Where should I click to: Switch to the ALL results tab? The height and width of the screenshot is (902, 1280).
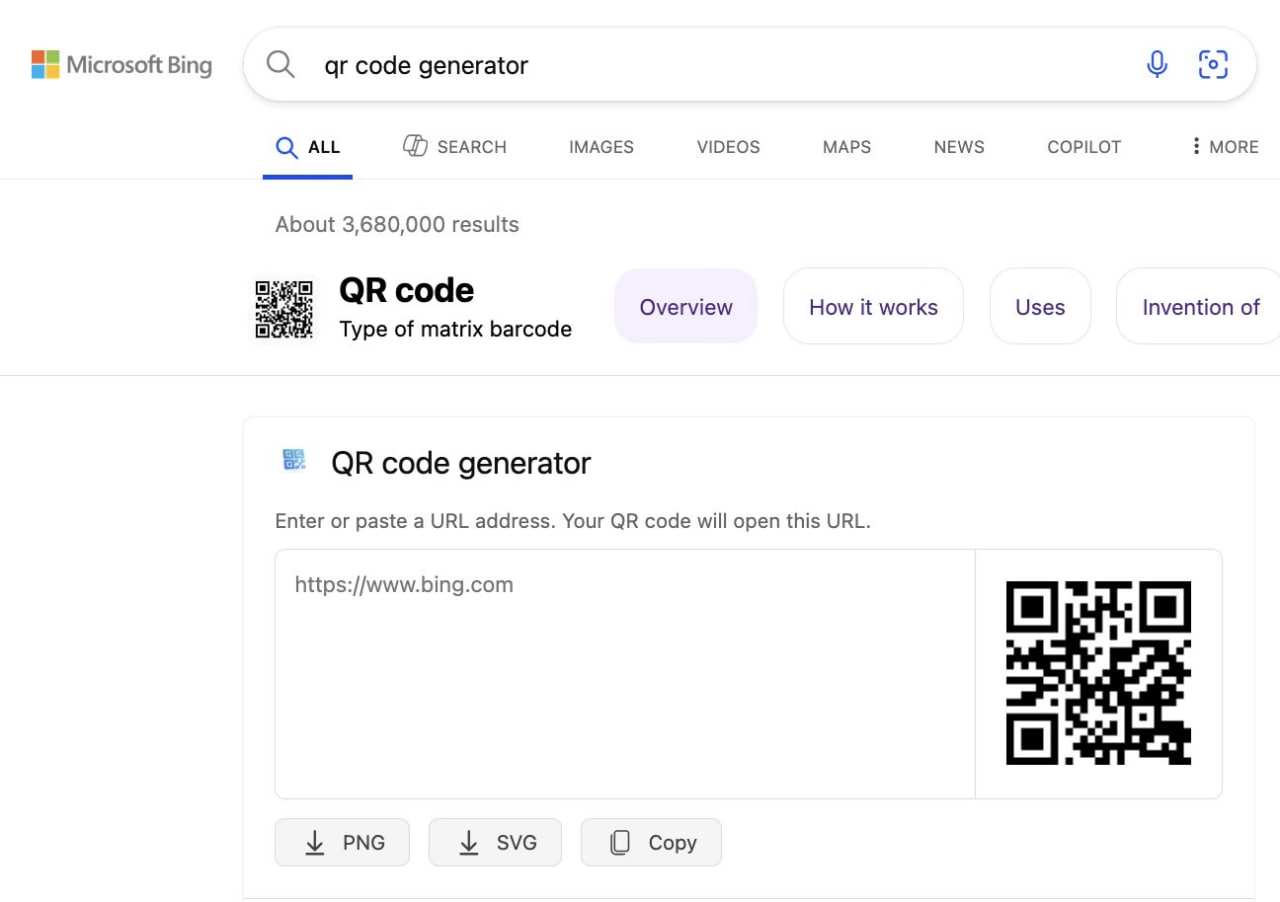click(308, 147)
